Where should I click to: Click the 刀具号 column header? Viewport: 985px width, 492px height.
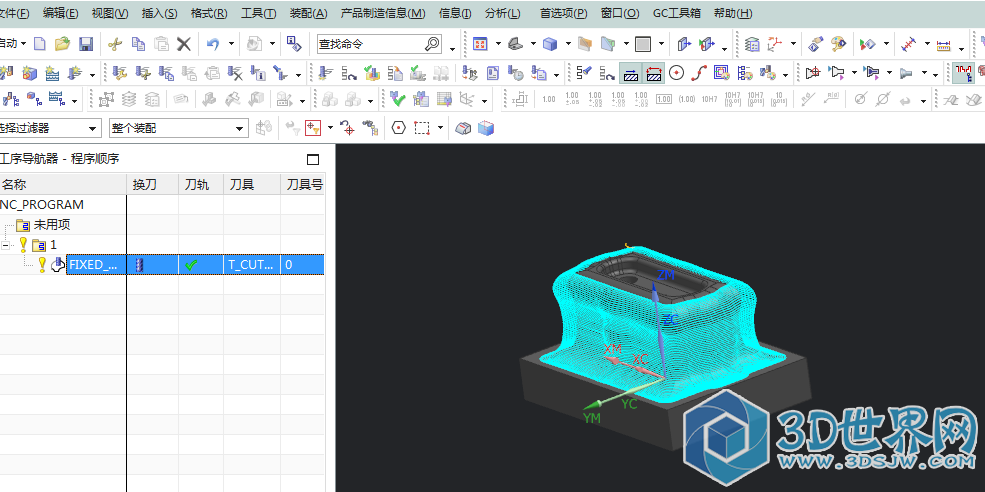click(x=303, y=185)
